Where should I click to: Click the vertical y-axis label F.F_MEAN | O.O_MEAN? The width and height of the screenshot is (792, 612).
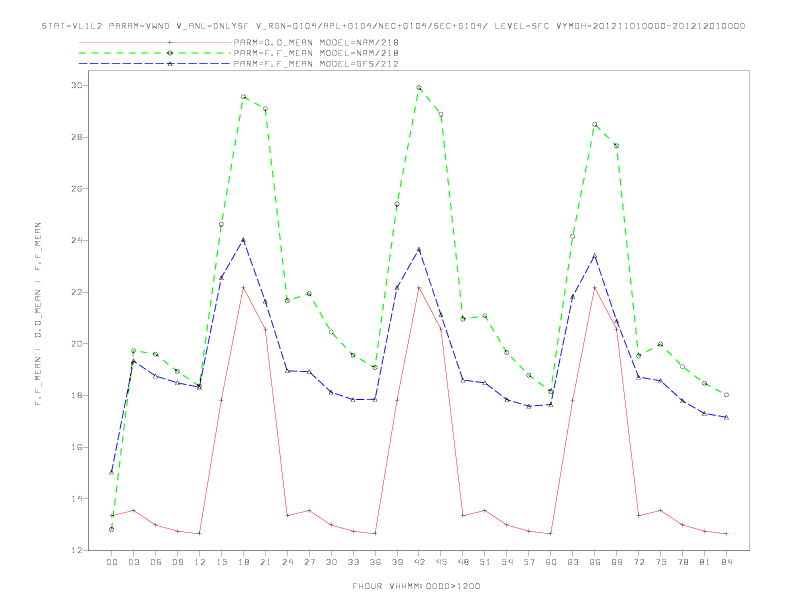click(38, 314)
